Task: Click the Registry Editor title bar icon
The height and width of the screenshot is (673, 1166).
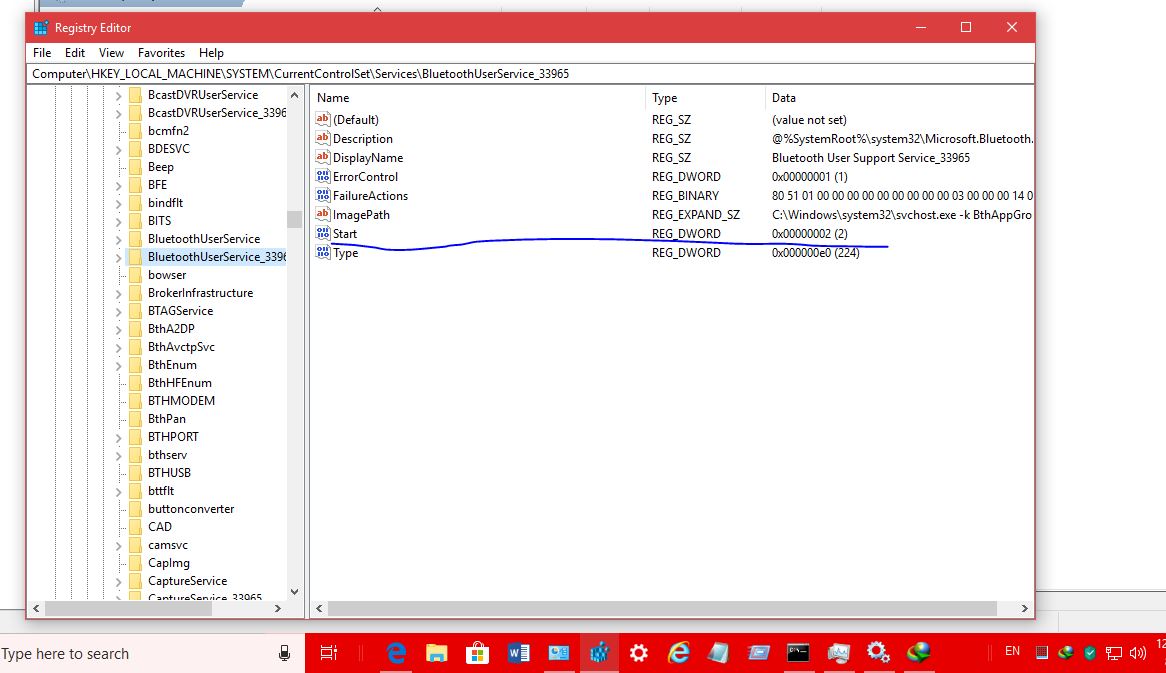Action: click(x=41, y=28)
